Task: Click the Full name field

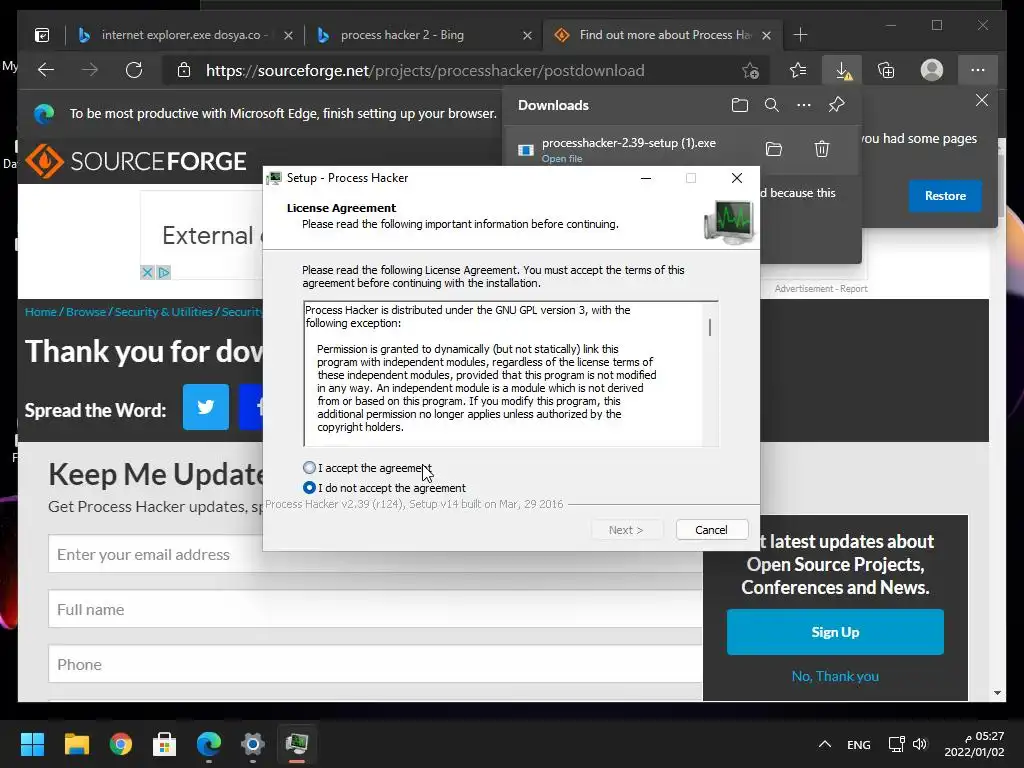Action: (376, 609)
